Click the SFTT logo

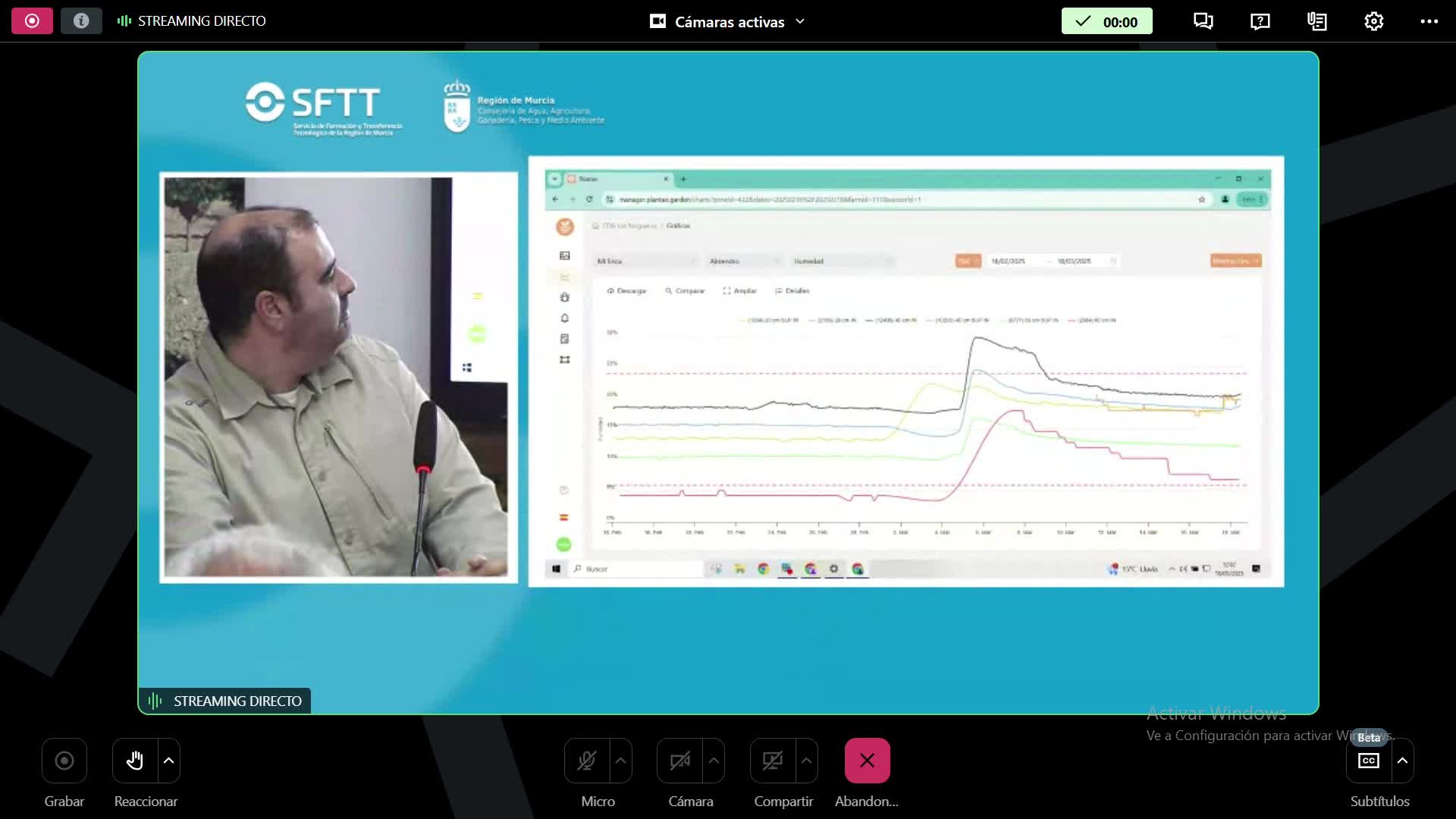(324, 108)
